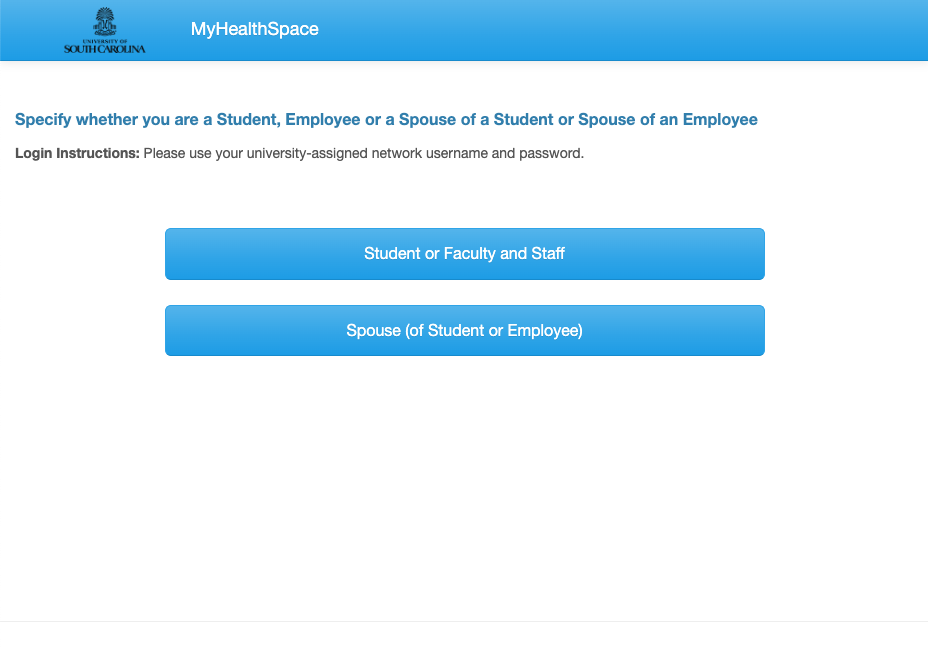Click the palmetto tree emblem in the logo

click(105, 21)
